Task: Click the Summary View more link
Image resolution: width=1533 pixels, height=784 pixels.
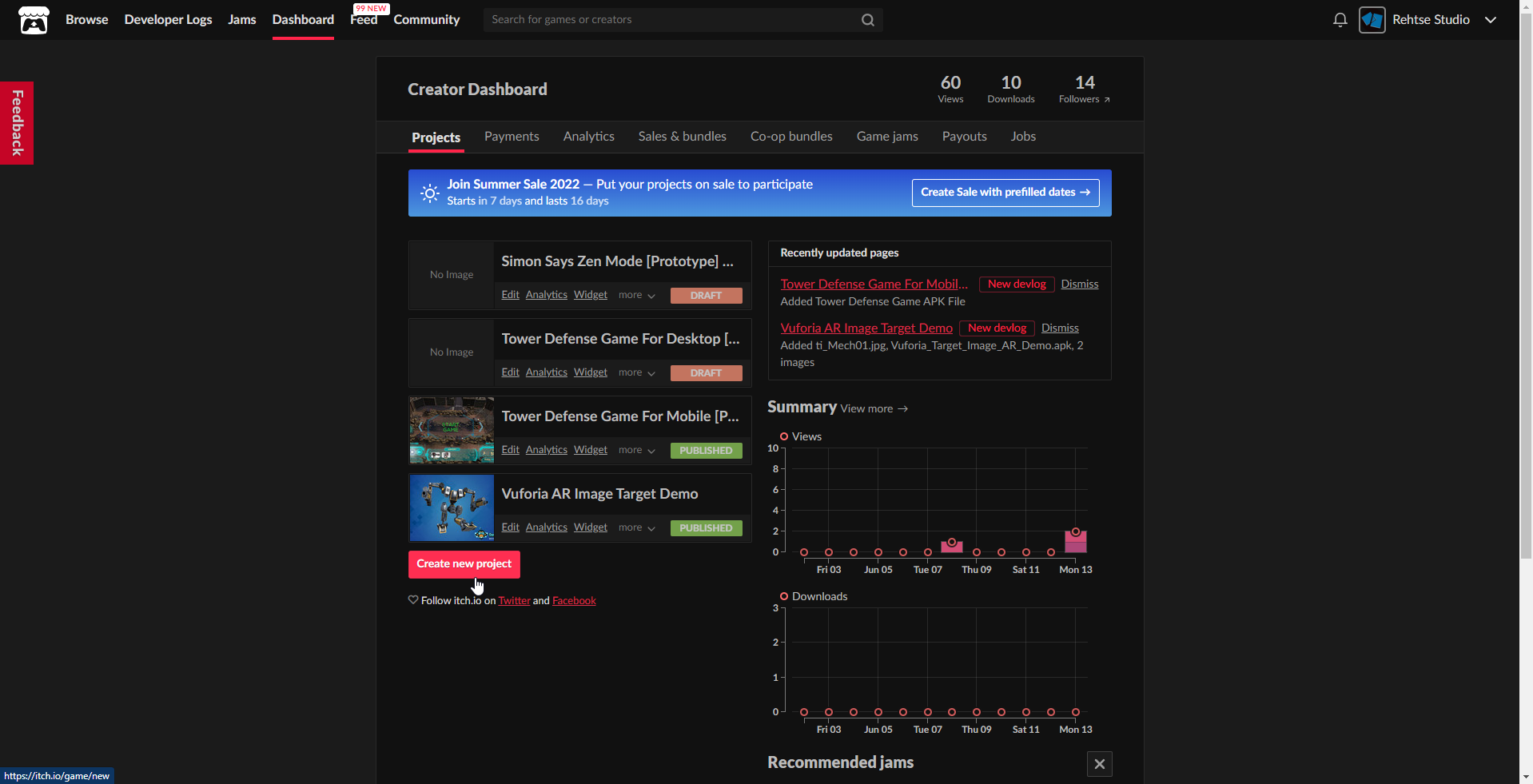Action: point(874,408)
